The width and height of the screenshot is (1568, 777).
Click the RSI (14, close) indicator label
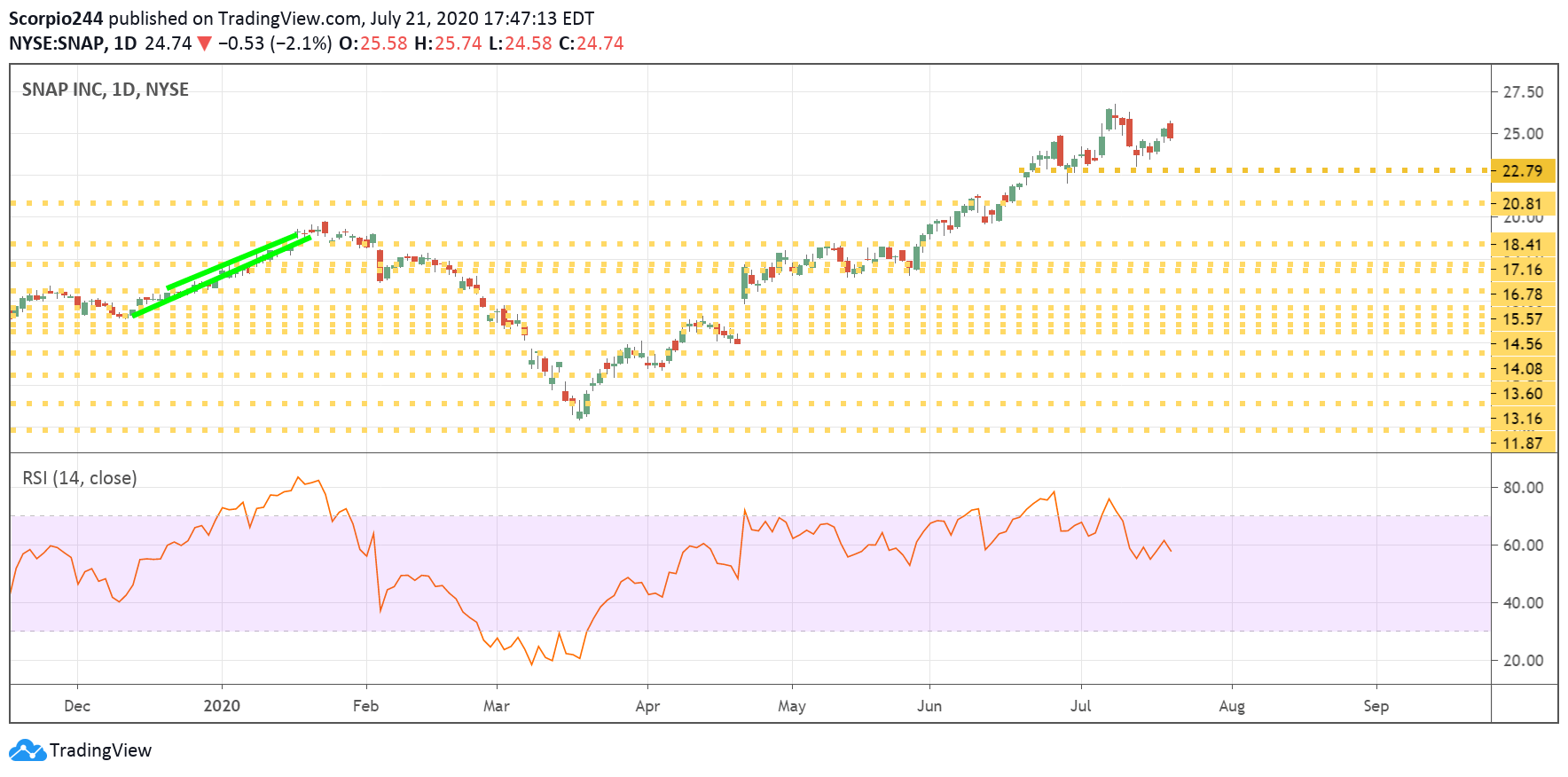pos(80,478)
